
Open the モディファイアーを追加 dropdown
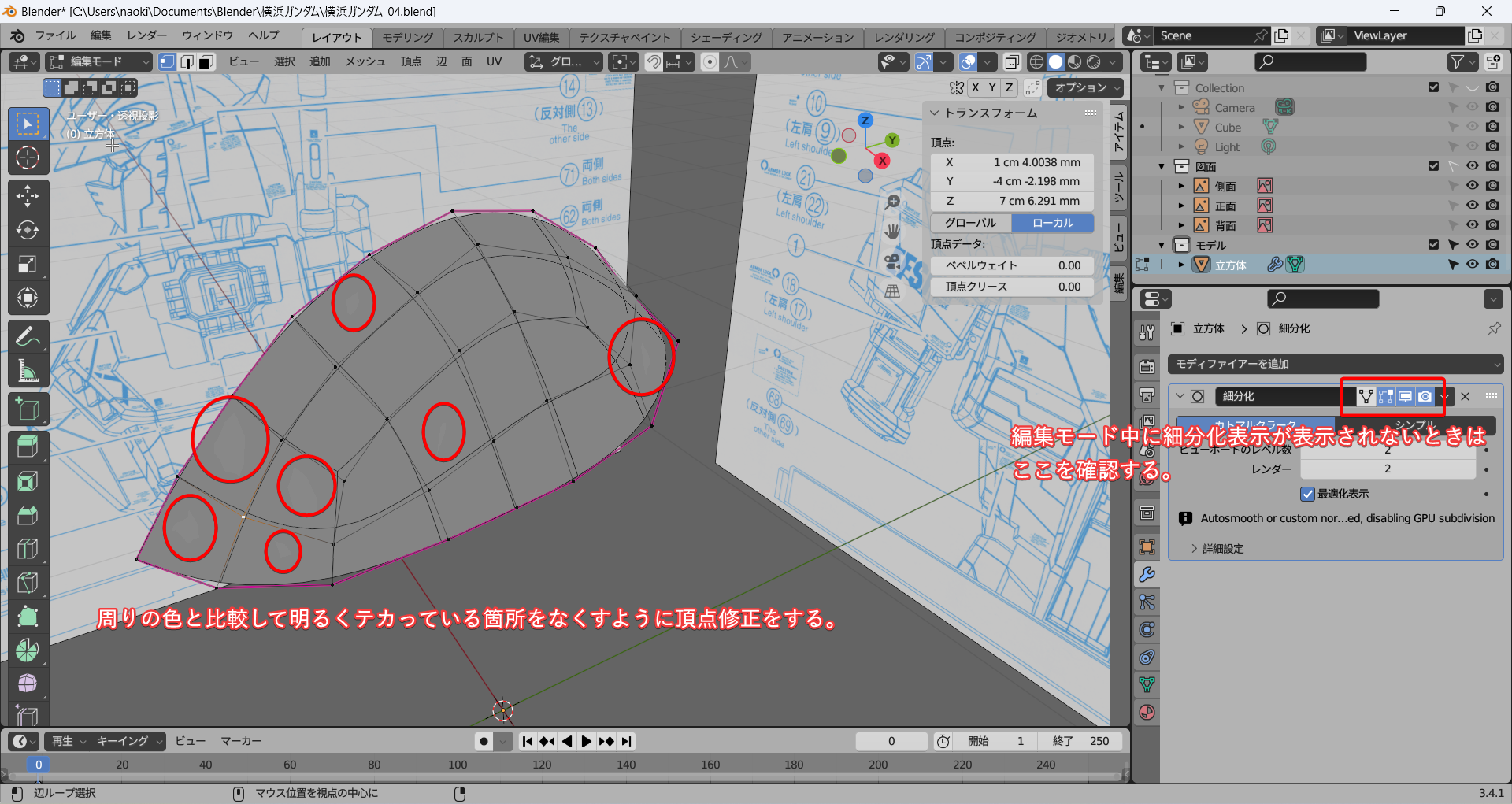[x=1335, y=364]
